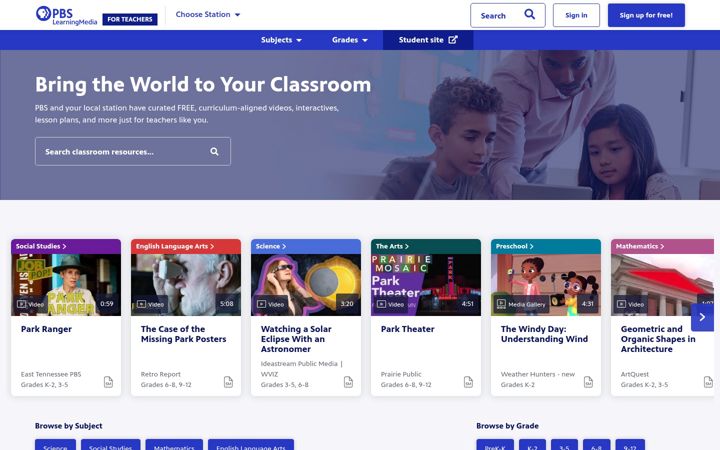The height and width of the screenshot is (450, 720).
Task: Open the Preschool category tag
Action: tap(515, 246)
